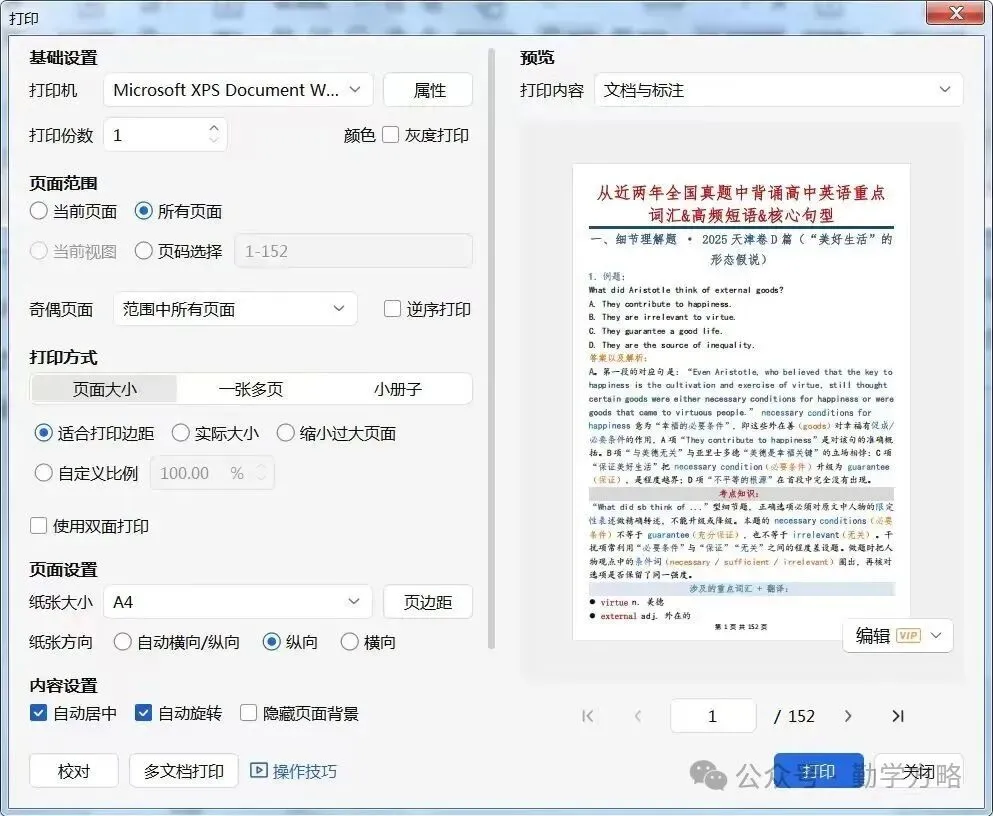The height and width of the screenshot is (816, 993).
Task: Open 纸张大小 A4 dropdown
Action: click(x=238, y=601)
